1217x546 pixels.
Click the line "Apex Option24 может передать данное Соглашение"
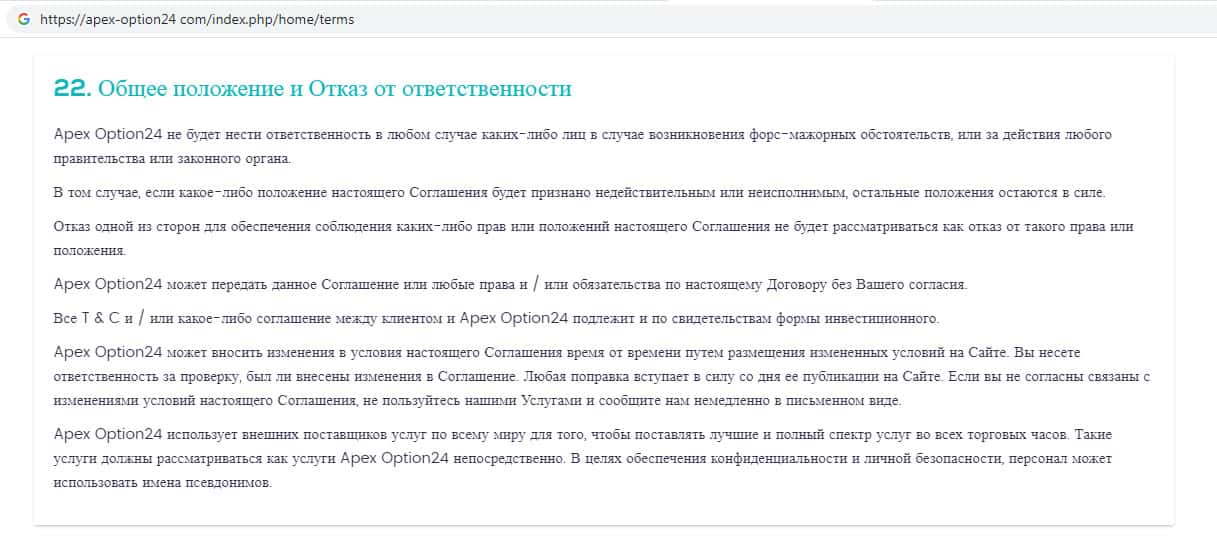point(510,285)
